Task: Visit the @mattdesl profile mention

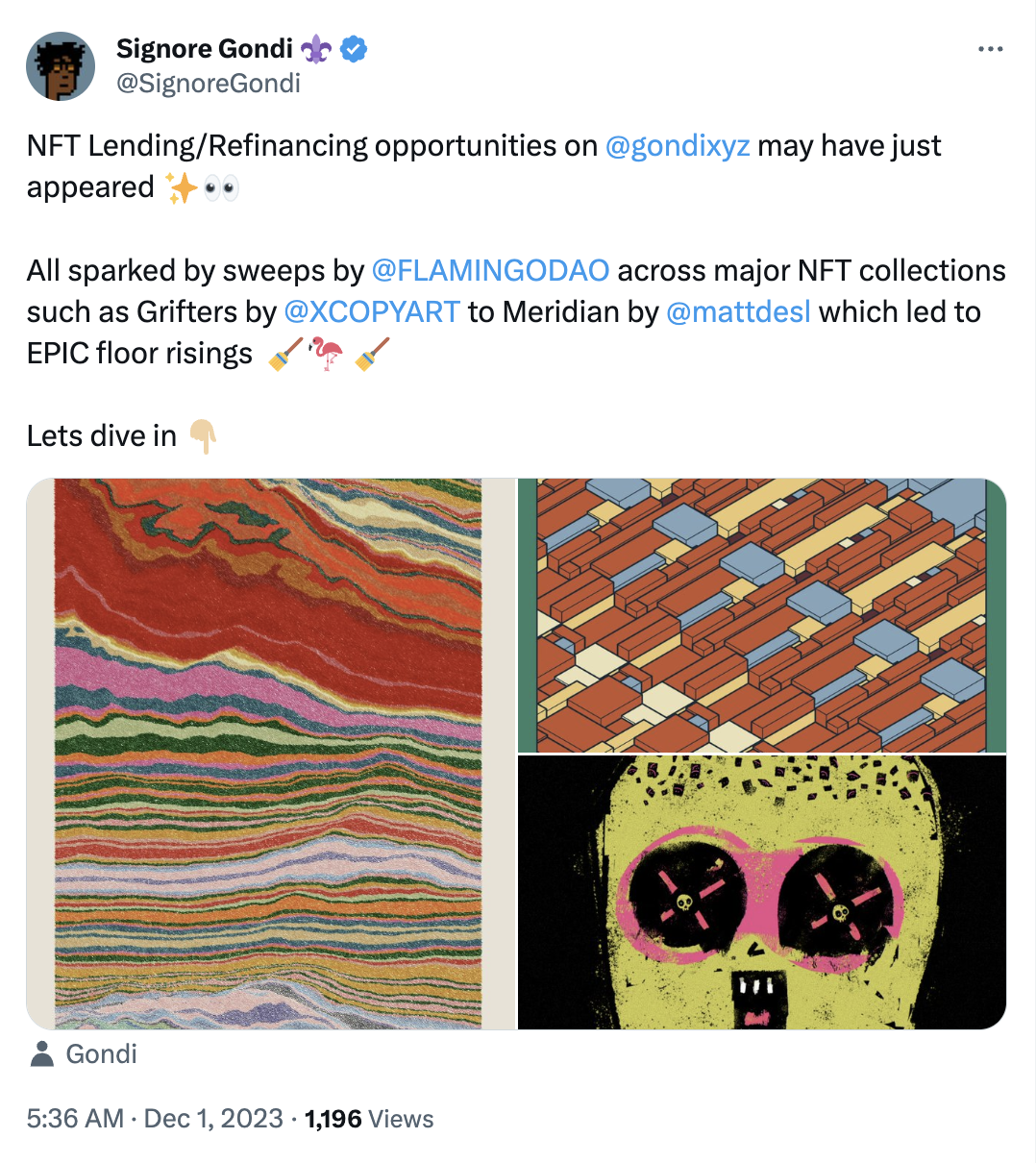Action: coord(738,312)
